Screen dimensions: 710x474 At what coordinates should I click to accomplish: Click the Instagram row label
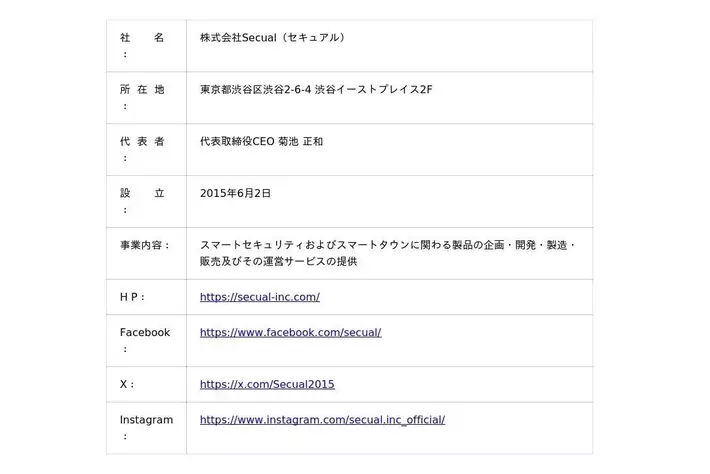click(x=146, y=420)
